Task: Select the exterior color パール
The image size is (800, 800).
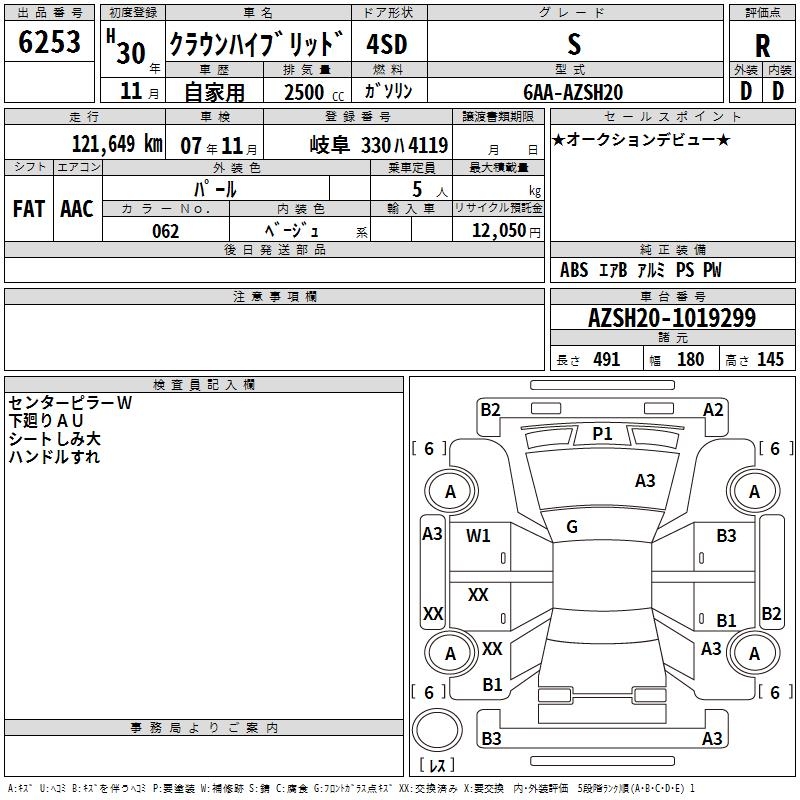Action: click(x=215, y=189)
